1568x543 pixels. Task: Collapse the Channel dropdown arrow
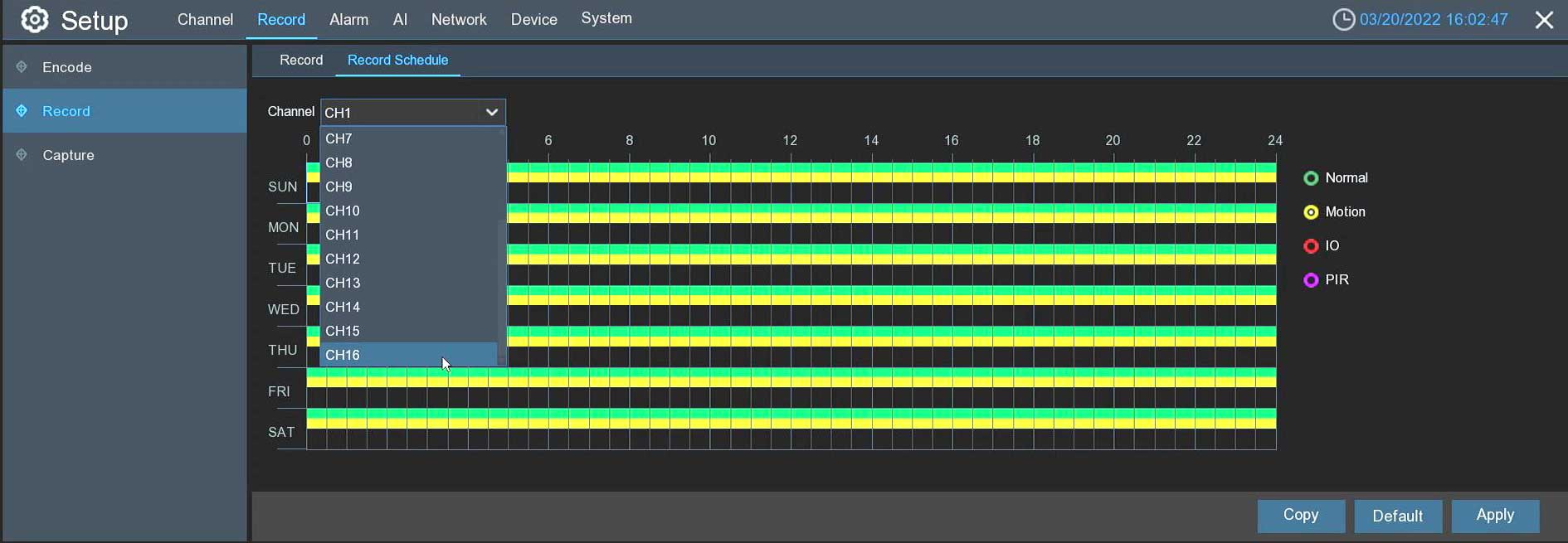point(492,112)
